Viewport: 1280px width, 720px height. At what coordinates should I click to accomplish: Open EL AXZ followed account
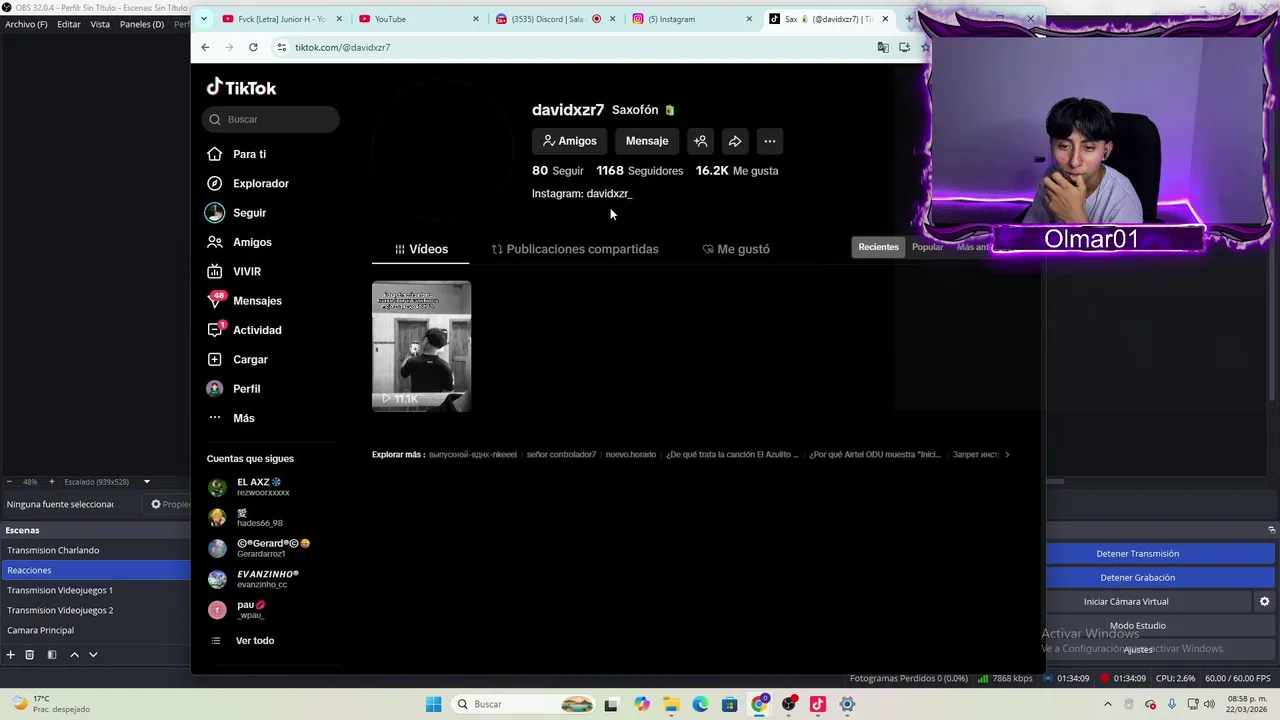tap(260, 487)
